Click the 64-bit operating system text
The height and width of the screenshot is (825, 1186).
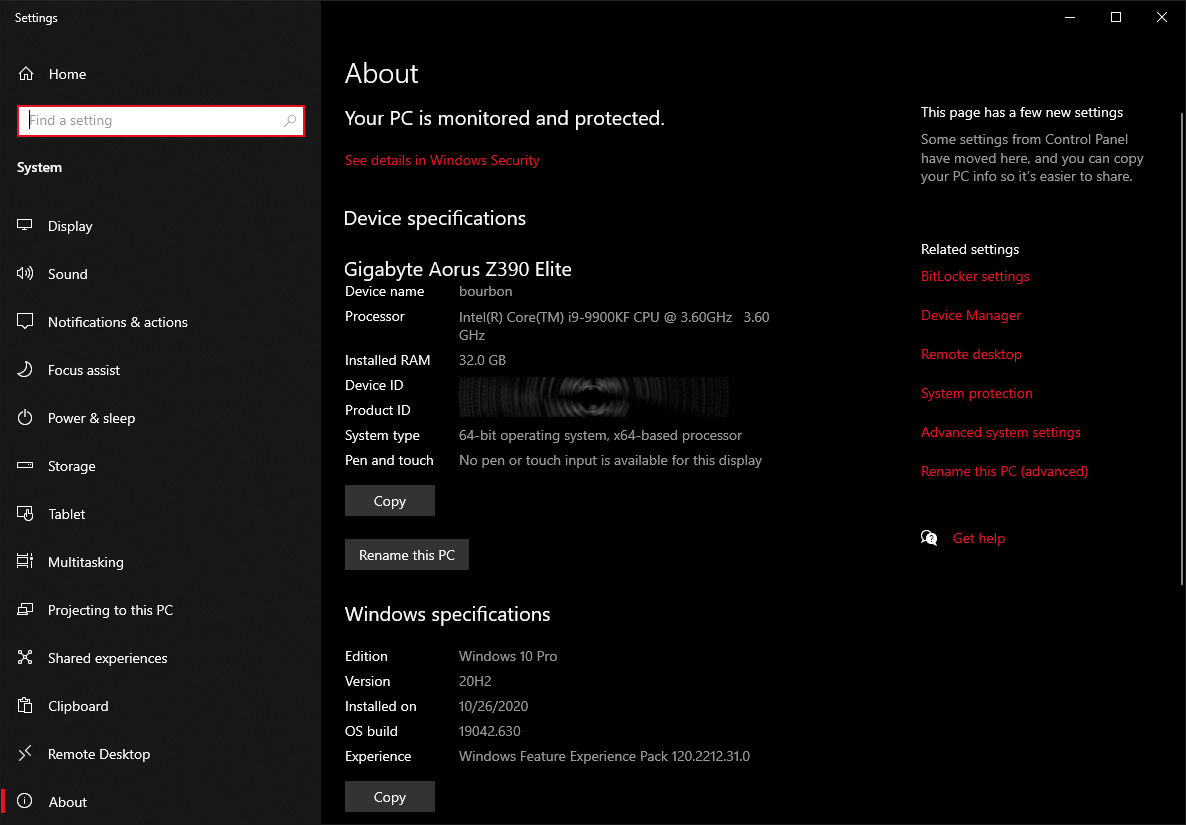[x=601, y=436]
